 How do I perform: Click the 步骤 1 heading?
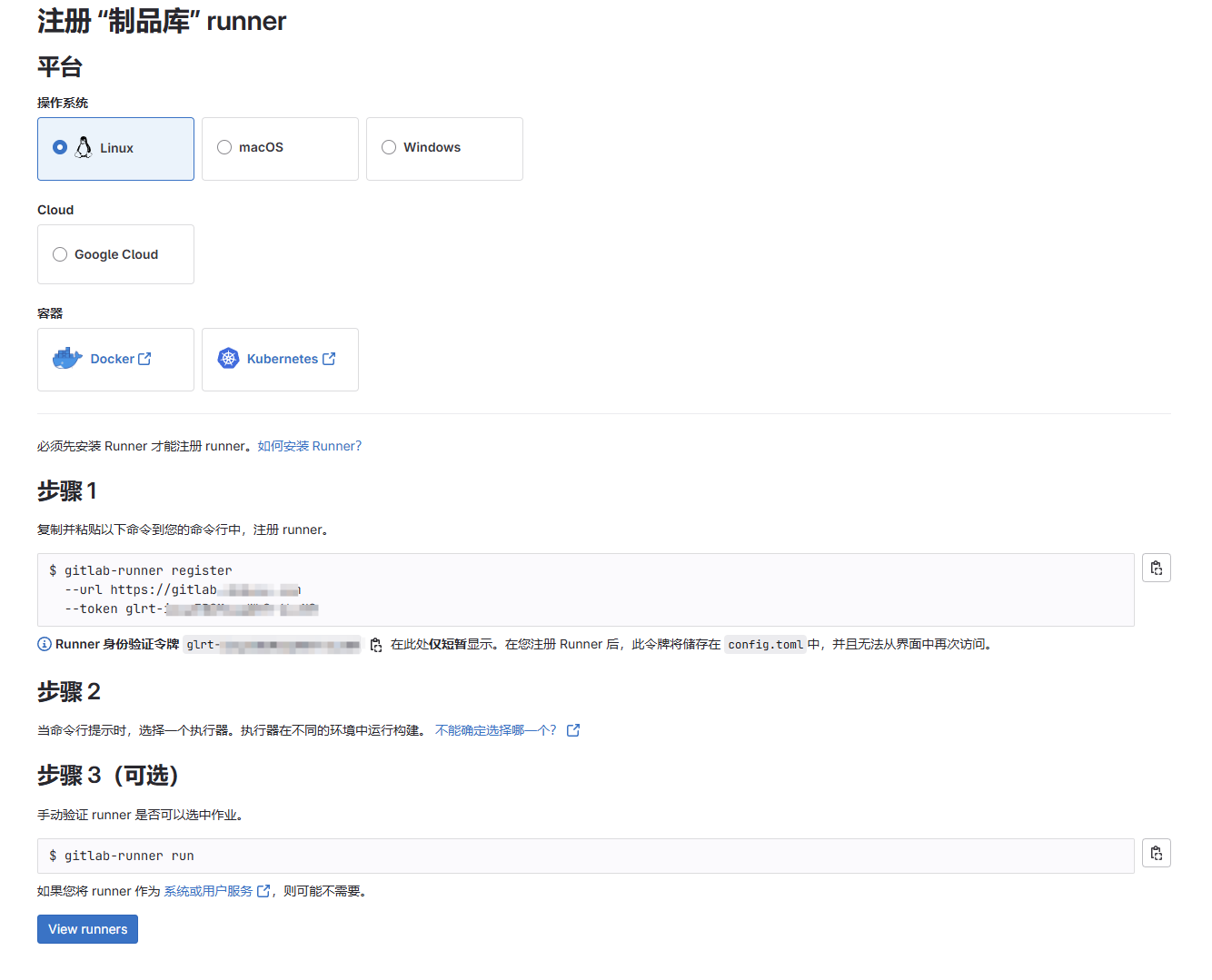click(x=67, y=491)
